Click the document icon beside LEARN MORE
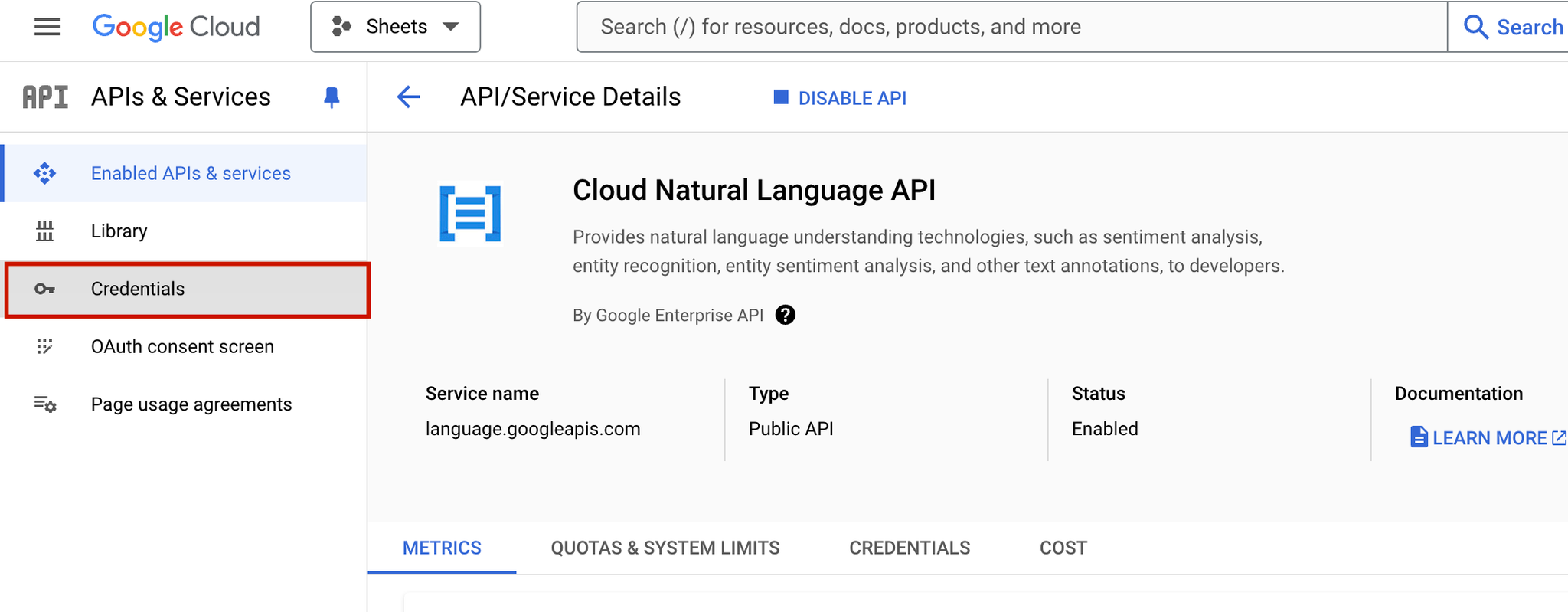Viewport: 1568px width, 612px height. coord(1419,437)
